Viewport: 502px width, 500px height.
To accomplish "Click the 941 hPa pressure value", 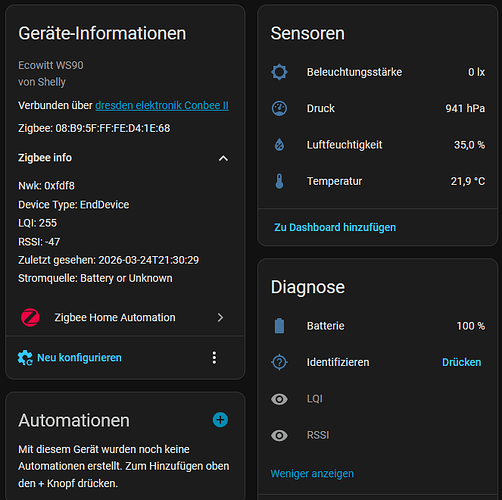I will 465,108.
